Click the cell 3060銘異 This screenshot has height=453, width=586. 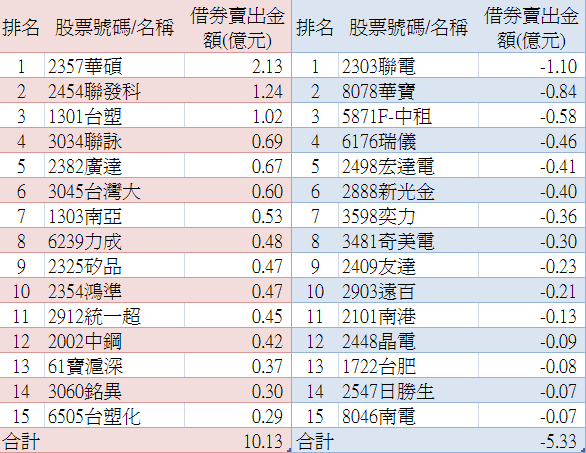point(114,391)
